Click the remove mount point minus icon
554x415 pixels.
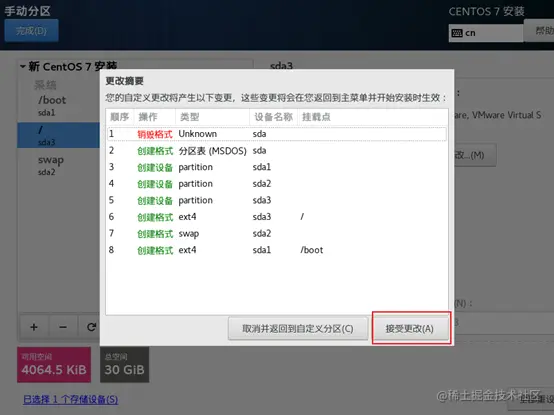(63, 327)
